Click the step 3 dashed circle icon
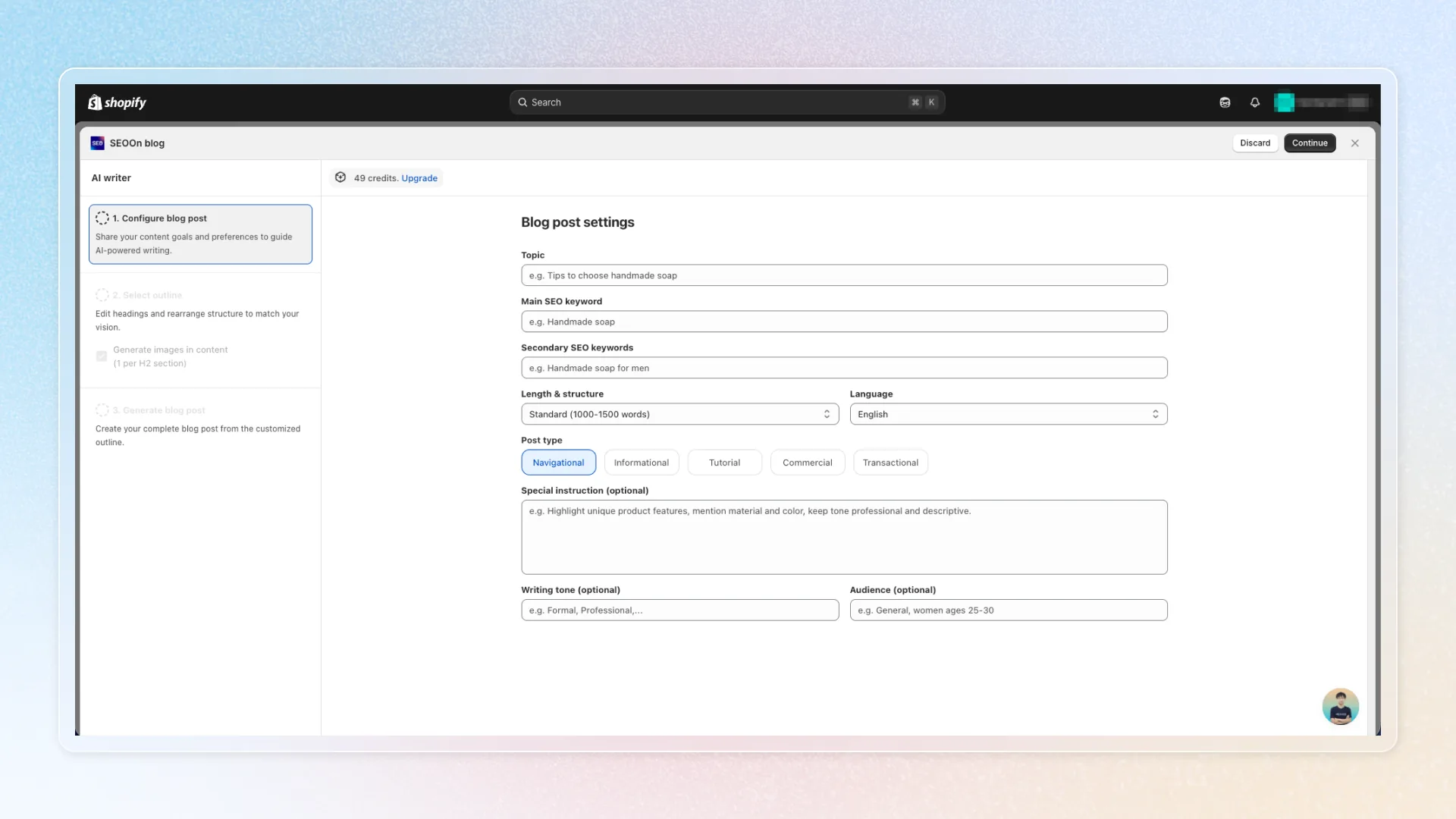This screenshot has width=1456, height=819. point(102,410)
